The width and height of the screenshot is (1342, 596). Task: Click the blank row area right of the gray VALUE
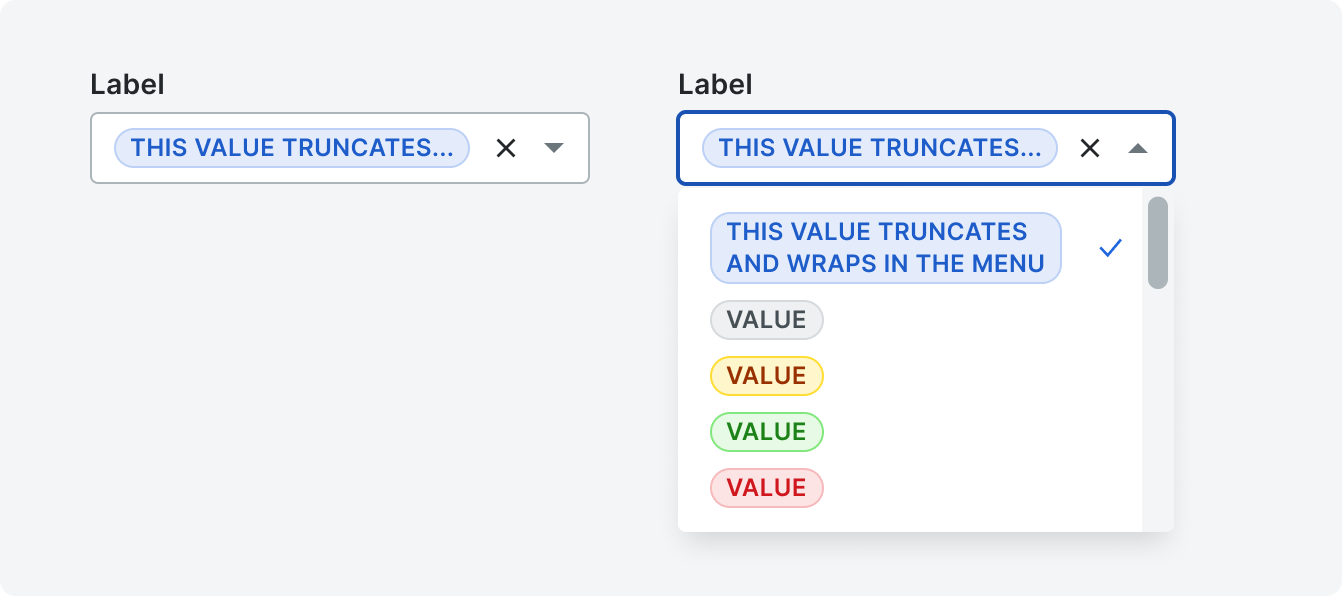pyautogui.click(x=980, y=320)
